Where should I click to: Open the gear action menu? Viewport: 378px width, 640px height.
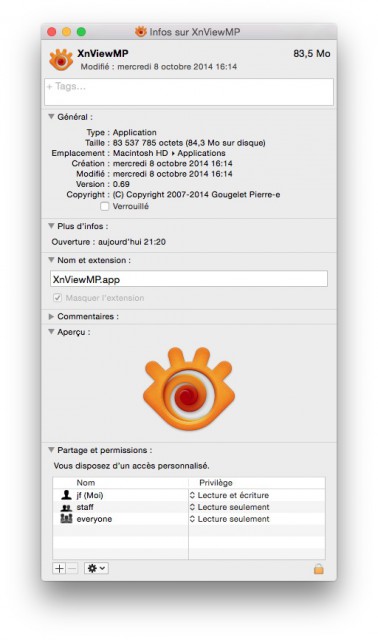96,568
